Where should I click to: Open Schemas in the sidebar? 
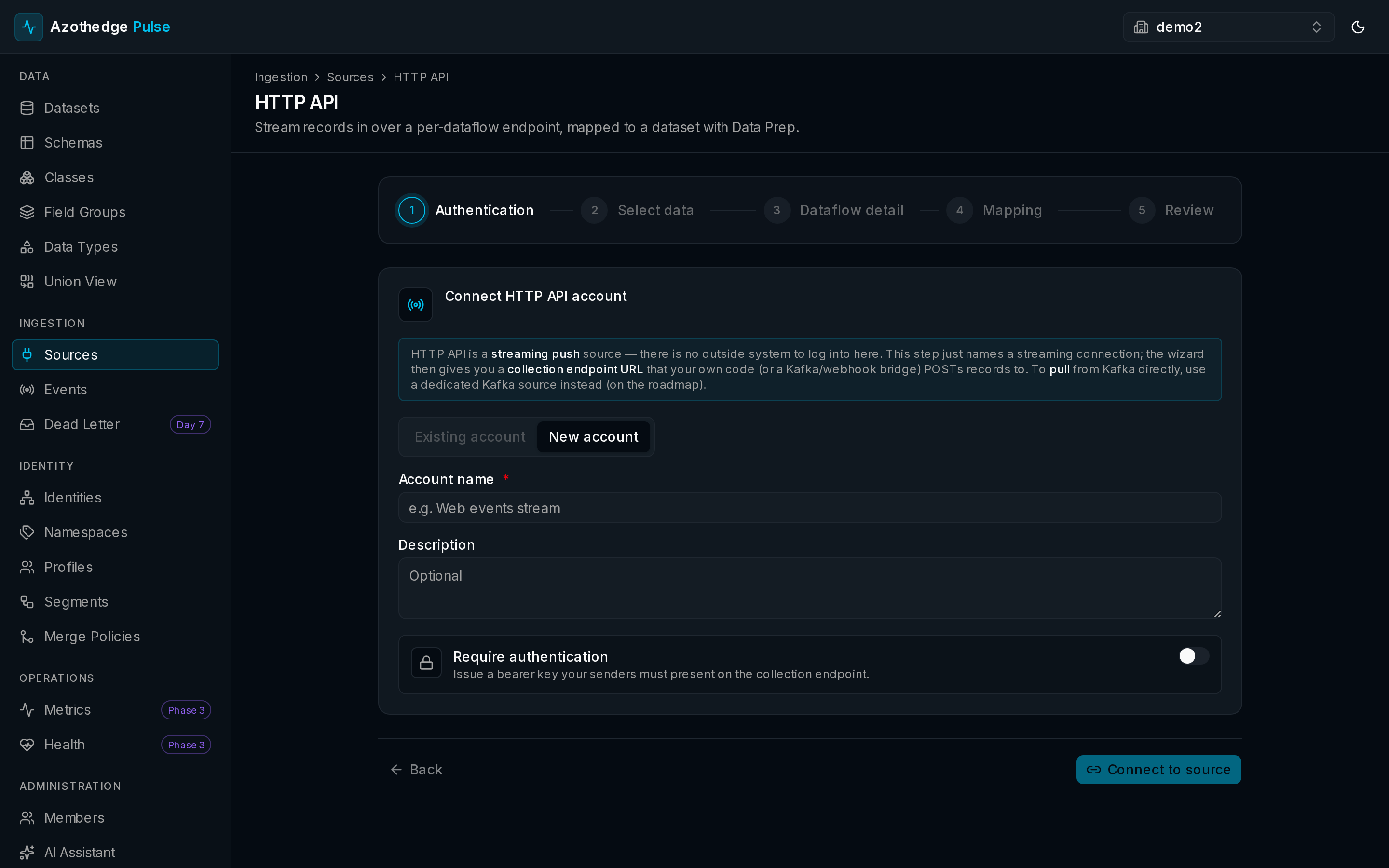[115, 143]
